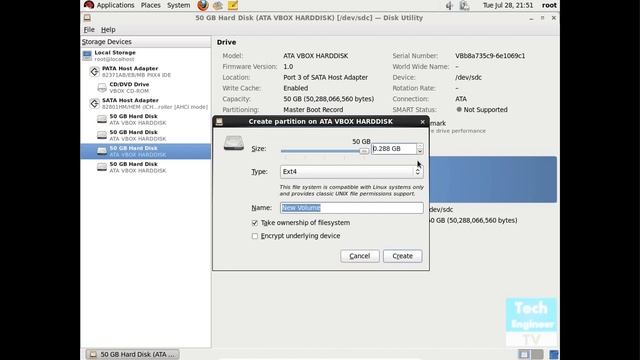Click the size value field 0.288 GB

pyautogui.click(x=394, y=149)
